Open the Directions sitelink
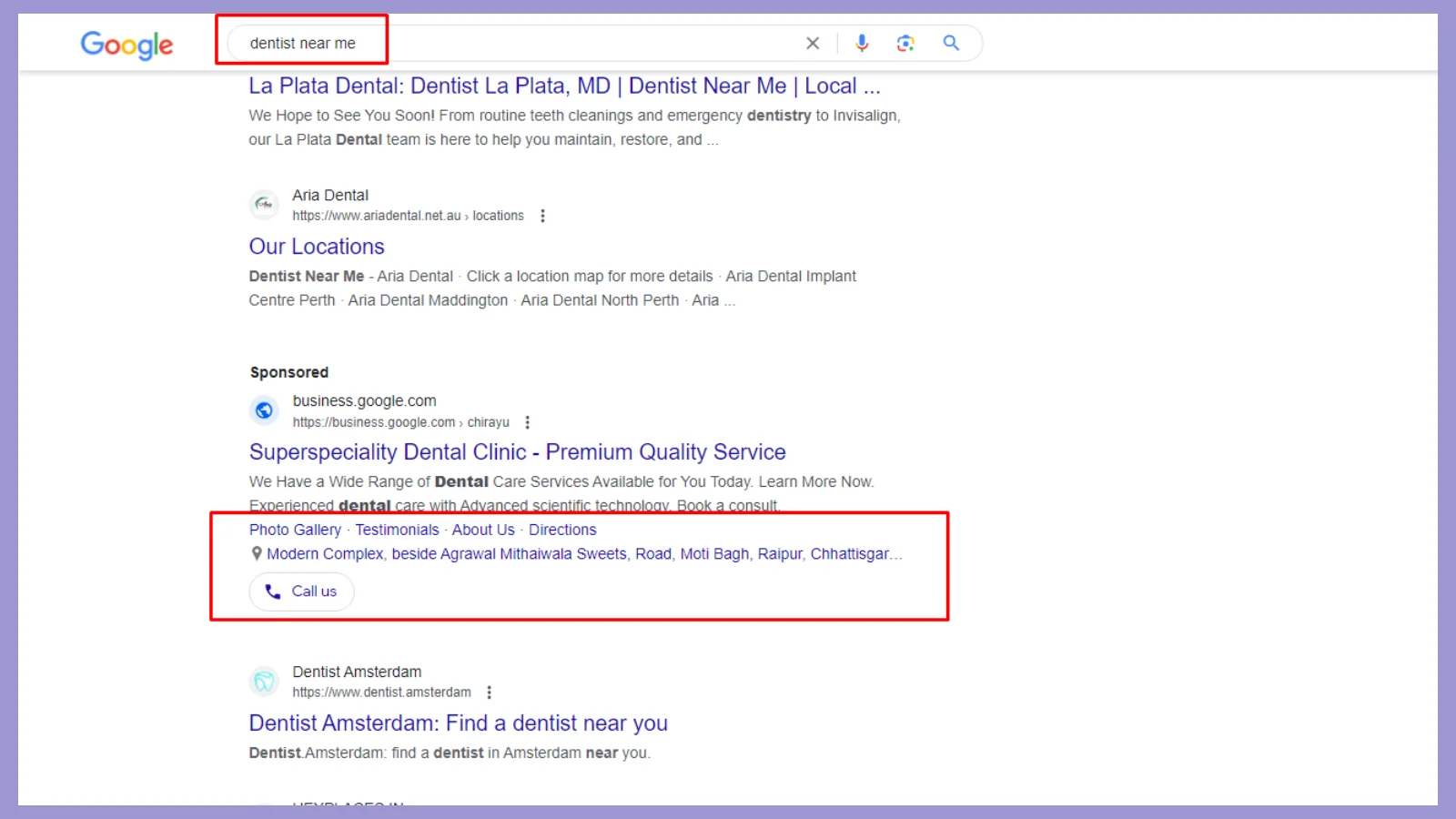The height and width of the screenshot is (819, 1456). [x=562, y=530]
